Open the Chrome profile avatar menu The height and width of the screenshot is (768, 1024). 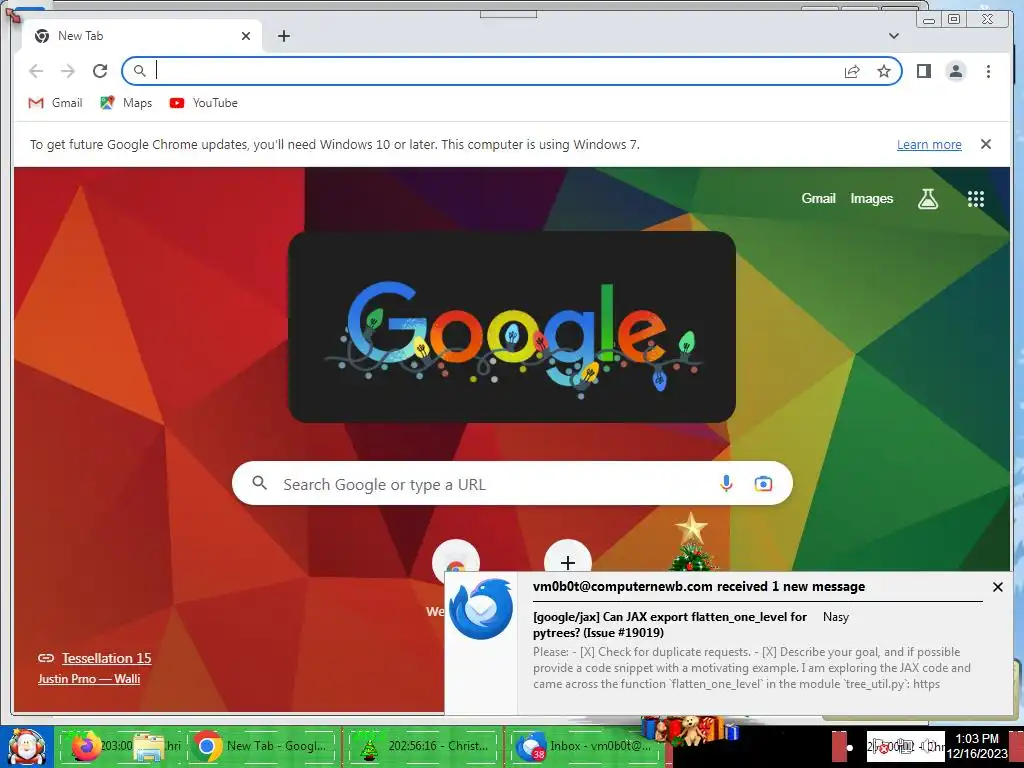(955, 71)
